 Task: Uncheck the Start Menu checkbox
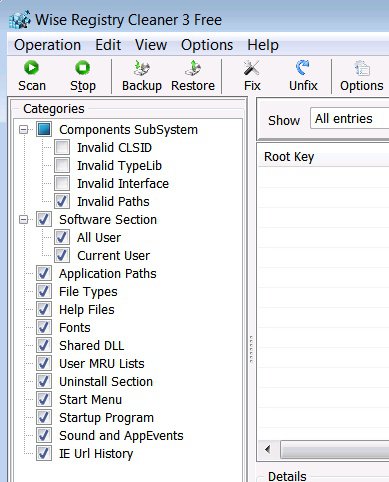[x=44, y=399]
